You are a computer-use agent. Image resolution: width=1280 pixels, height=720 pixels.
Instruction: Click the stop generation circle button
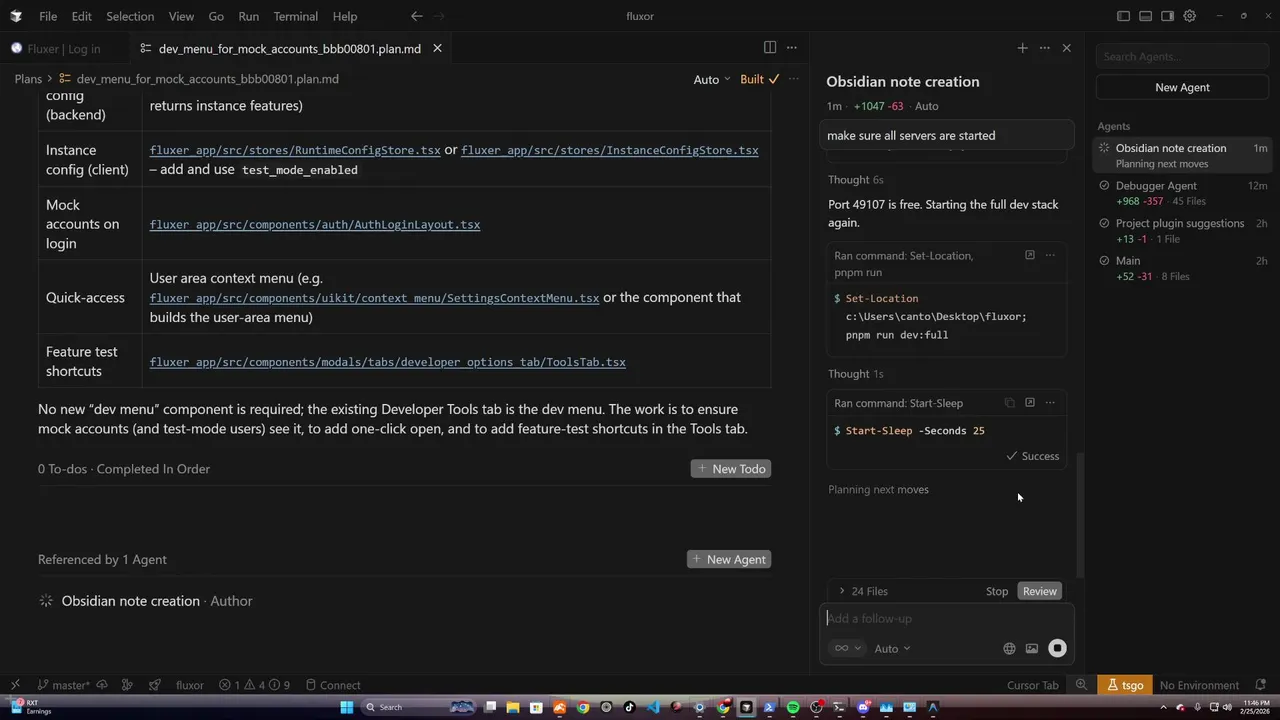[x=1057, y=649]
